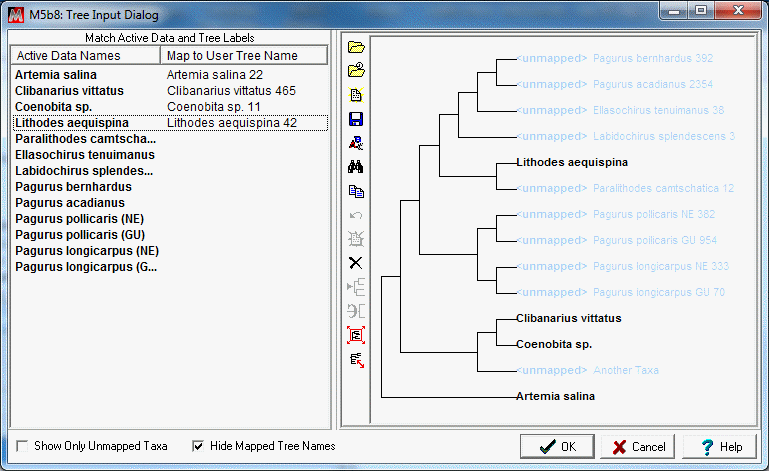
Task: Fit the tree to window with the red-cornered icon
Action: click(356, 335)
